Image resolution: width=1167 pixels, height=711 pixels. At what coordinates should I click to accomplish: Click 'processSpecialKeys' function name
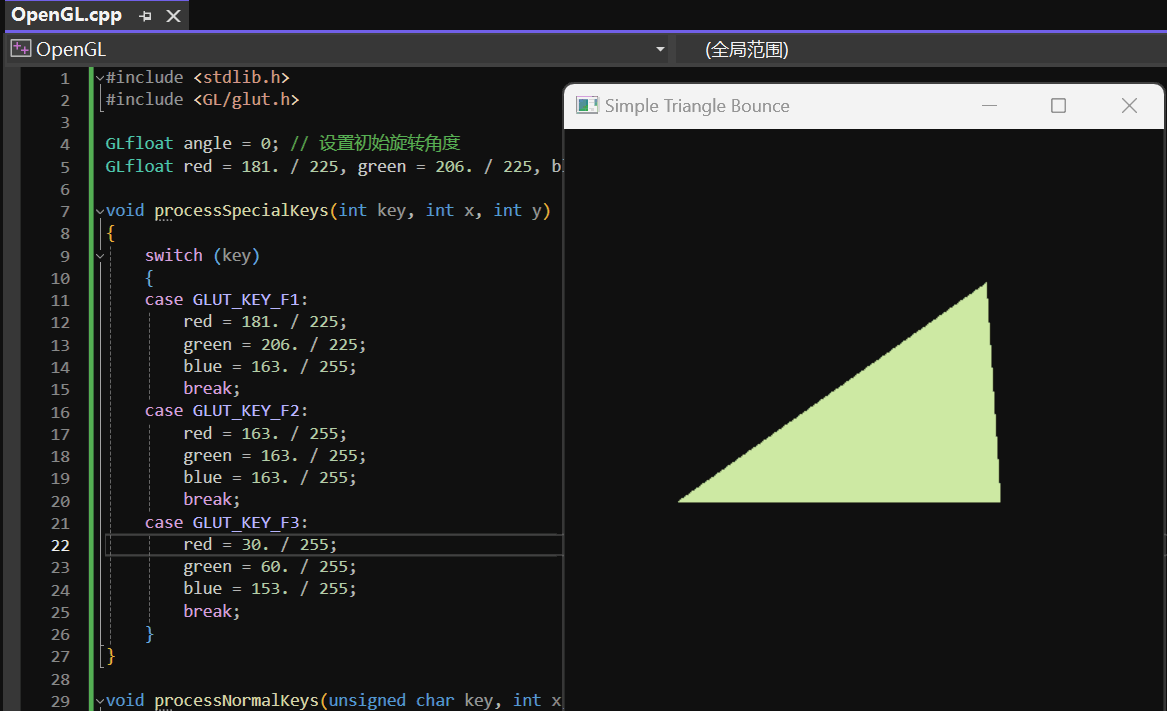coord(241,211)
